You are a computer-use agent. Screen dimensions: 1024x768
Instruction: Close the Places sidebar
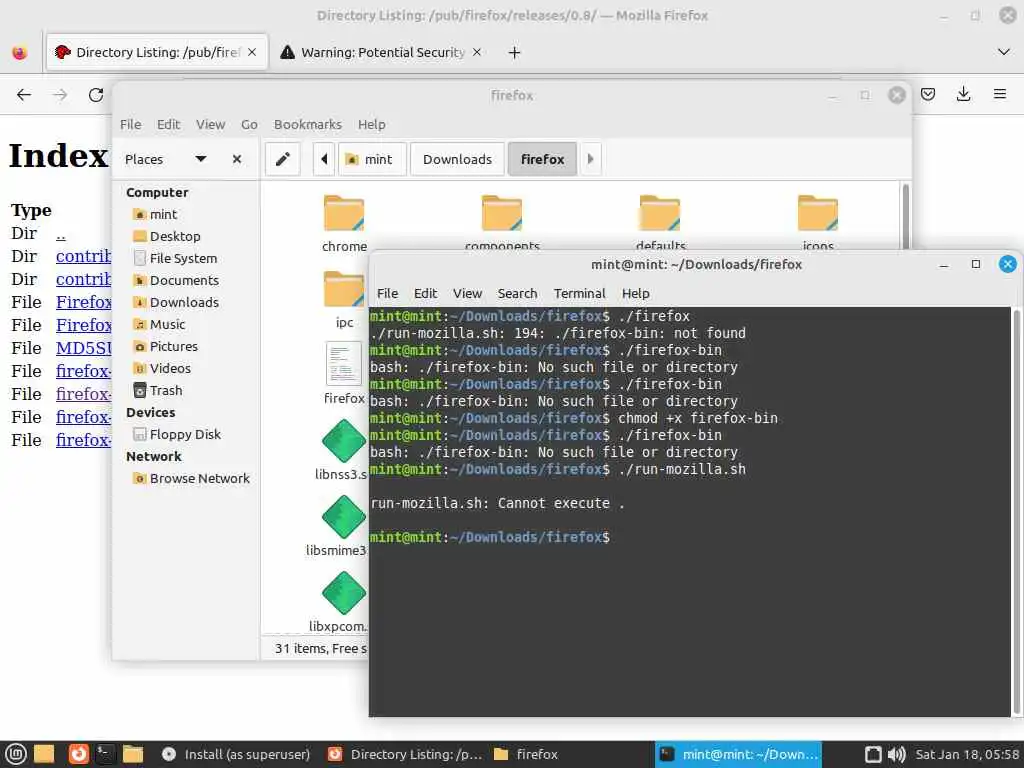point(237,159)
